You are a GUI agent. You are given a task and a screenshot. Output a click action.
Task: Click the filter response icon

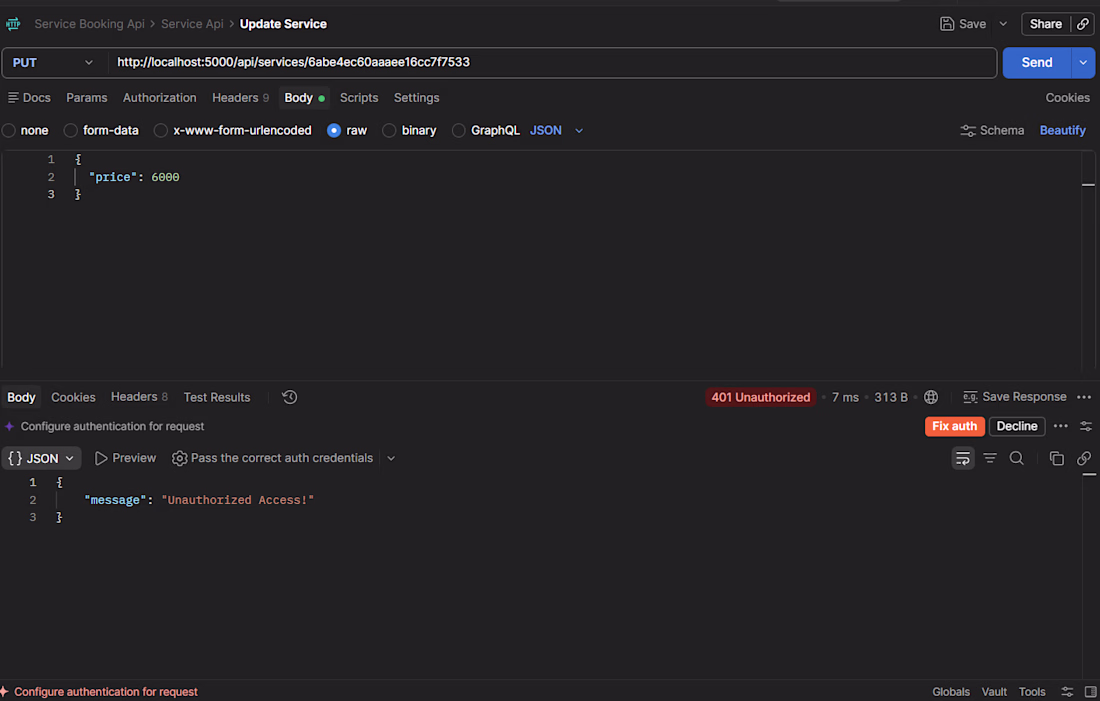[990, 458]
